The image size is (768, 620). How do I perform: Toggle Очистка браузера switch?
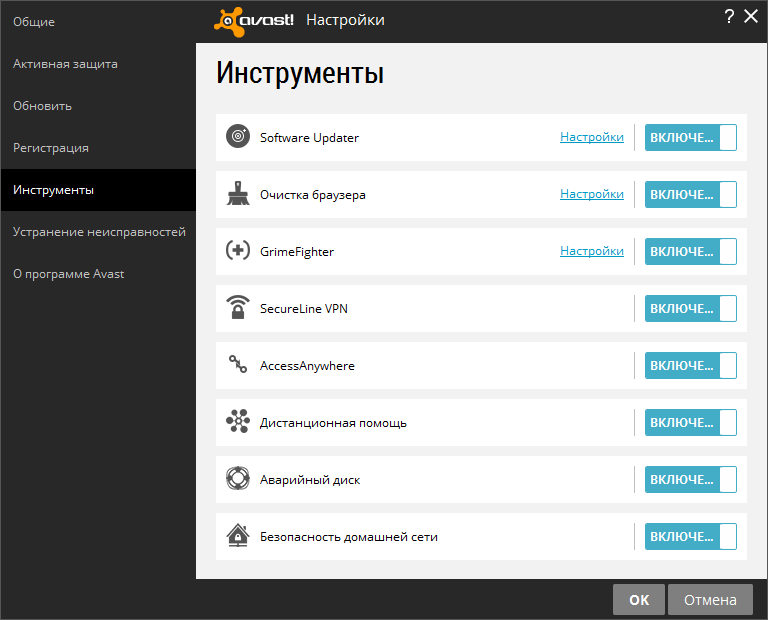pyautogui.click(x=691, y=194)
